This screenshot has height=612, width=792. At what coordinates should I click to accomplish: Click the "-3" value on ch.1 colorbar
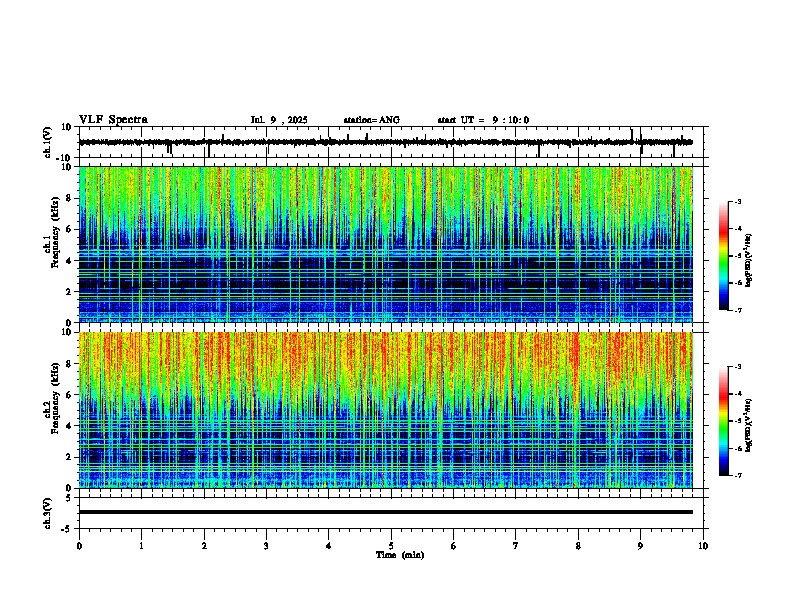click(x=737, y=201)
